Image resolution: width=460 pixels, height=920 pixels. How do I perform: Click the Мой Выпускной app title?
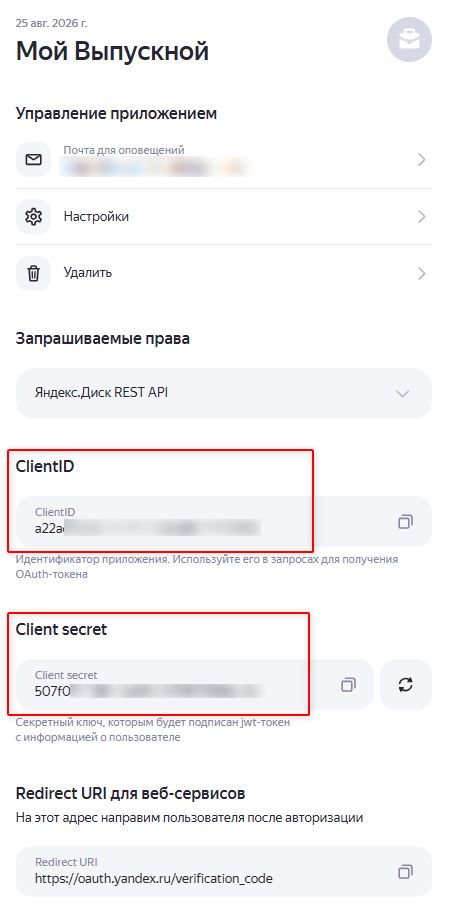tap(112, 52)
